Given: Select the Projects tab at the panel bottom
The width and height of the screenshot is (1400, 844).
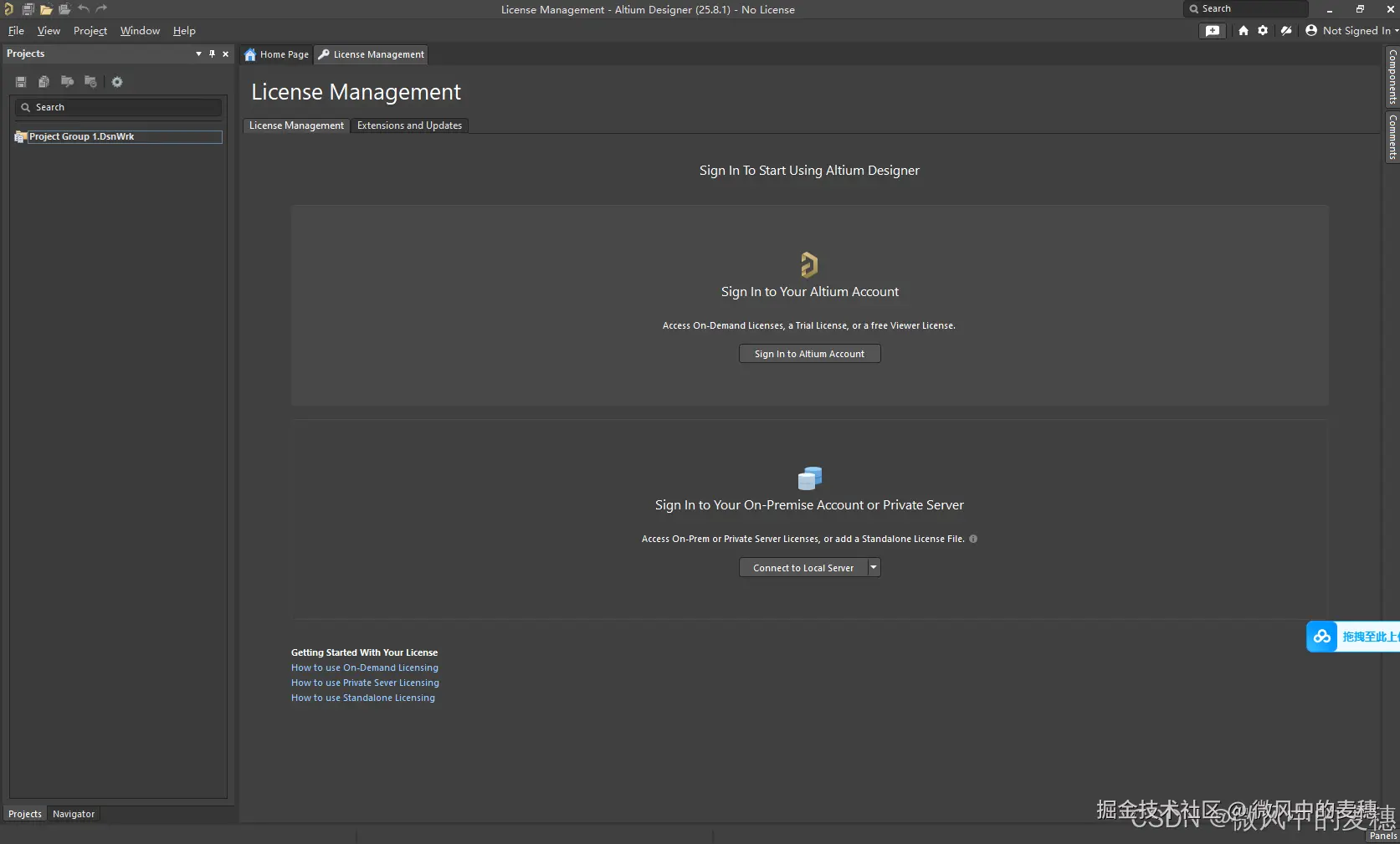Looking at the screenshot, I should (25, 814).
